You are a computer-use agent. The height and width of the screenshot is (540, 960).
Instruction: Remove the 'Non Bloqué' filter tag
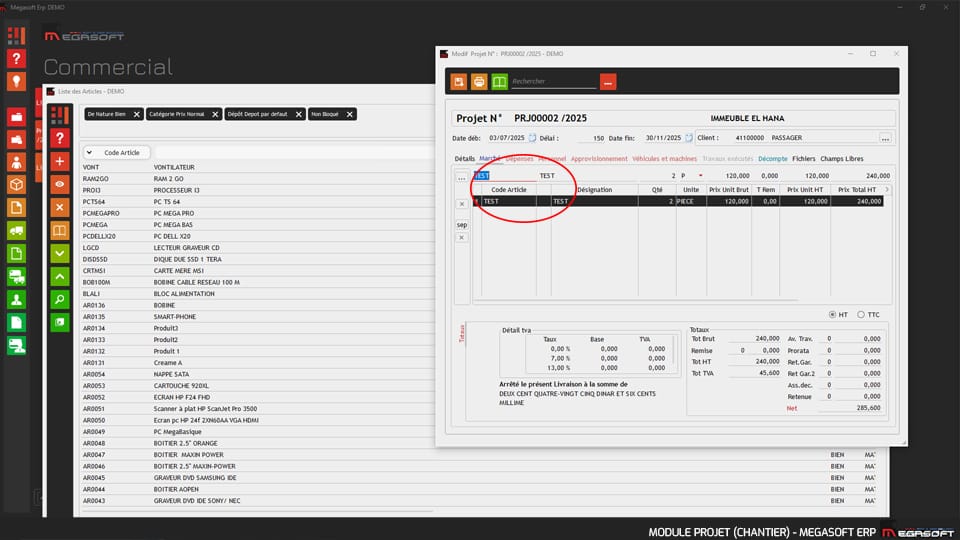(x=350, y=114)
